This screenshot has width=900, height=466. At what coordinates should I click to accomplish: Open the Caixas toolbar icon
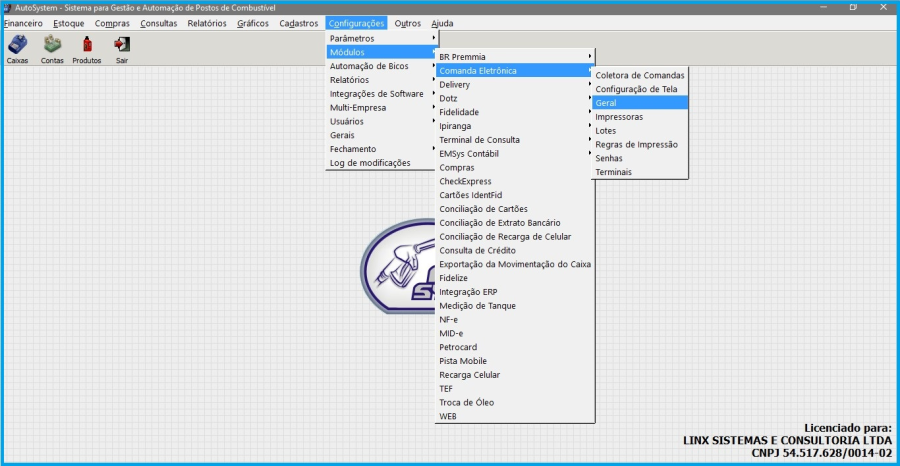coord(17,49)
